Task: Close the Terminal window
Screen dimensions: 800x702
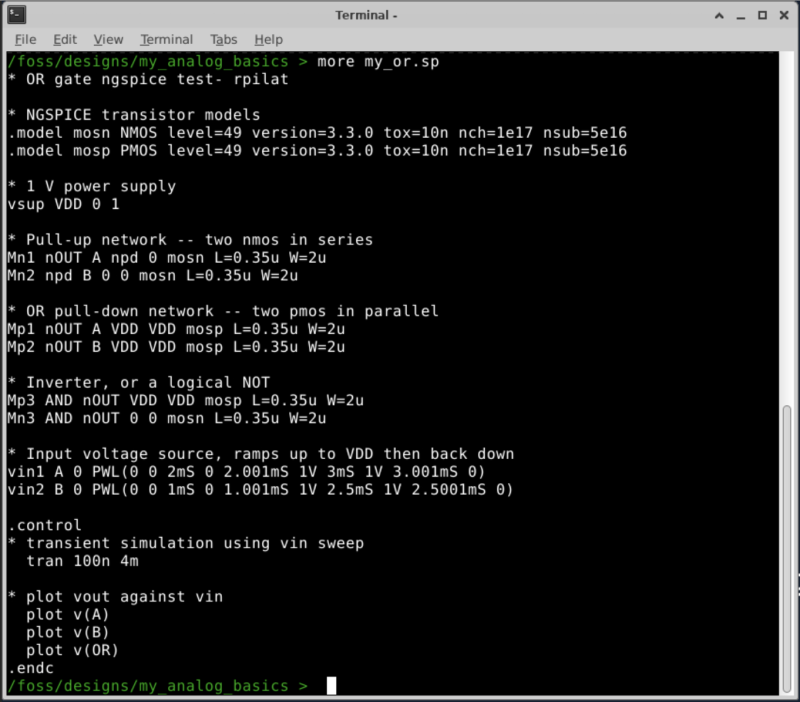Action: (783, 15)
